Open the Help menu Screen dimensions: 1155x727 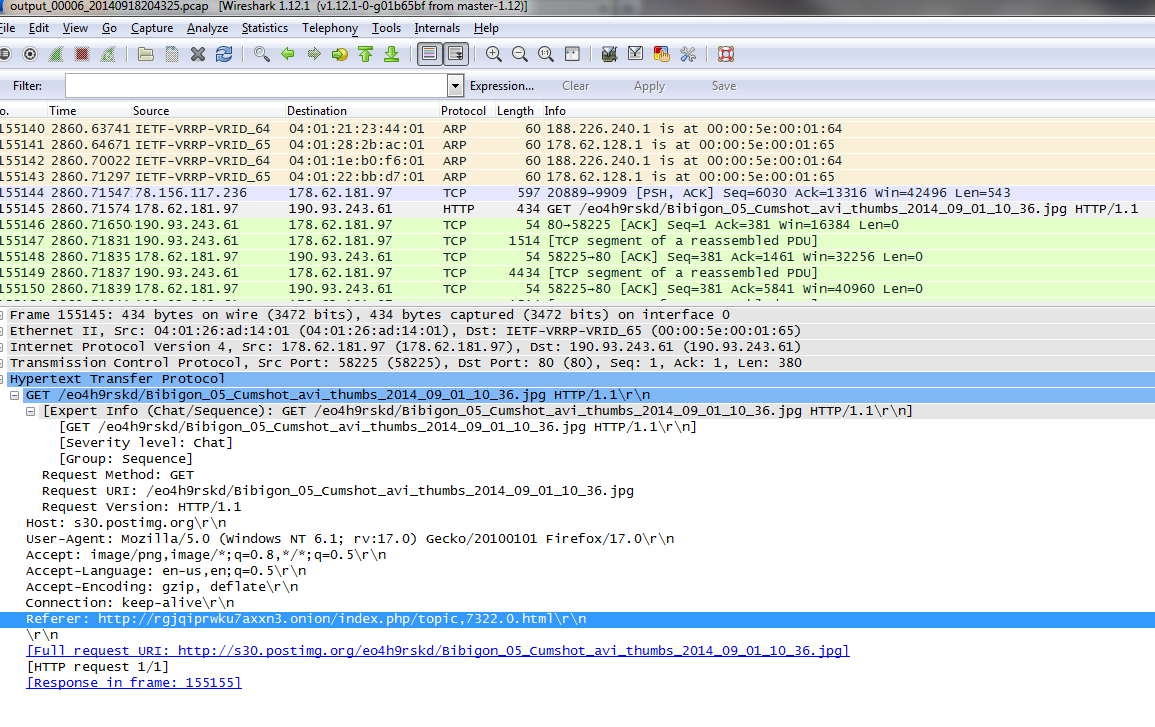485,28
